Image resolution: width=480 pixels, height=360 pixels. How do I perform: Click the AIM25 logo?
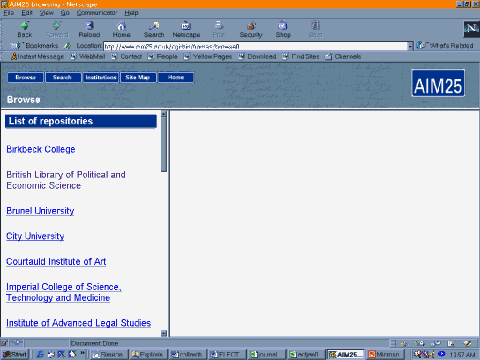click(x=438, y=83)
